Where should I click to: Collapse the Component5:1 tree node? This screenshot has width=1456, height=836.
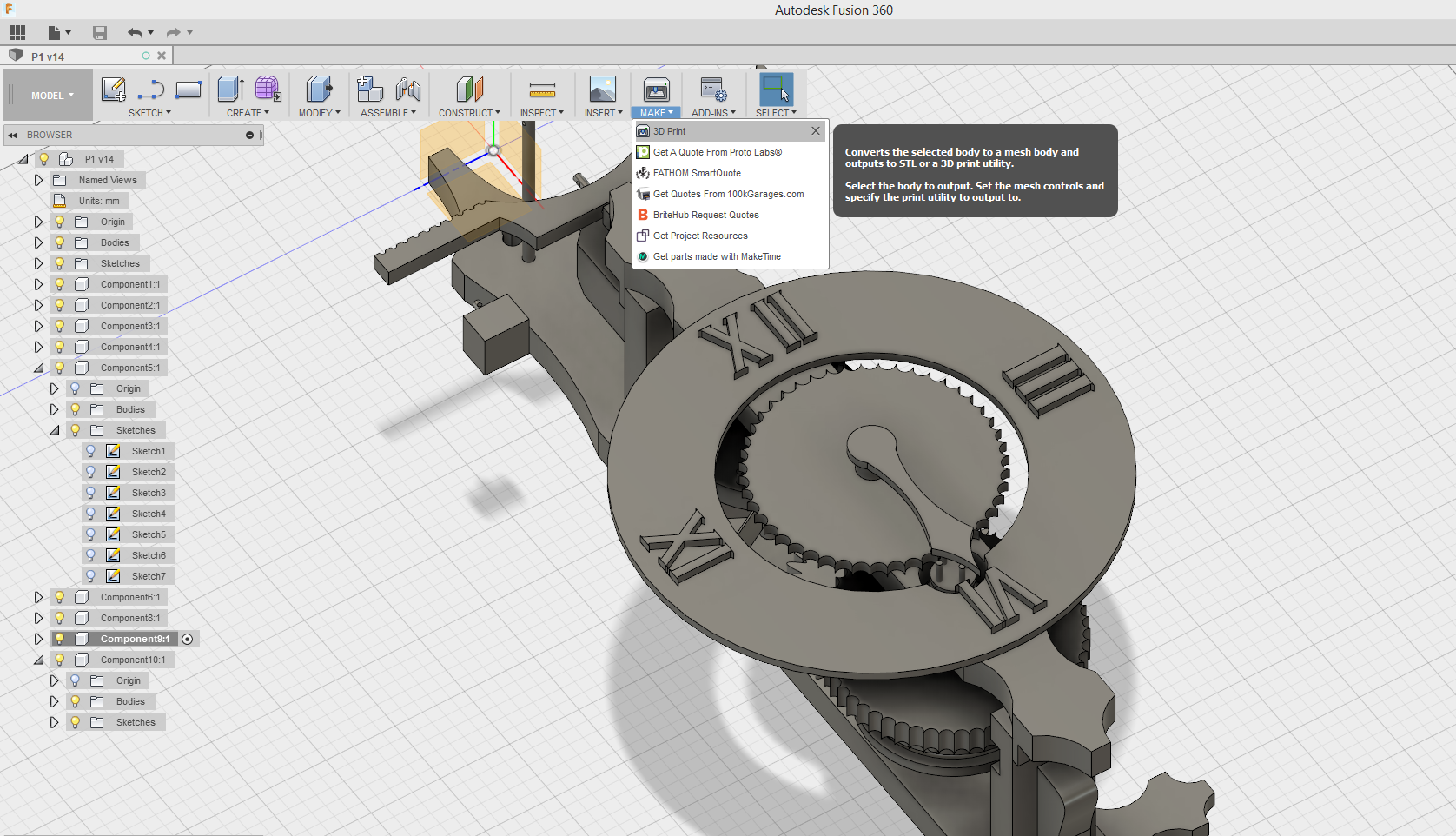[38, 368]
